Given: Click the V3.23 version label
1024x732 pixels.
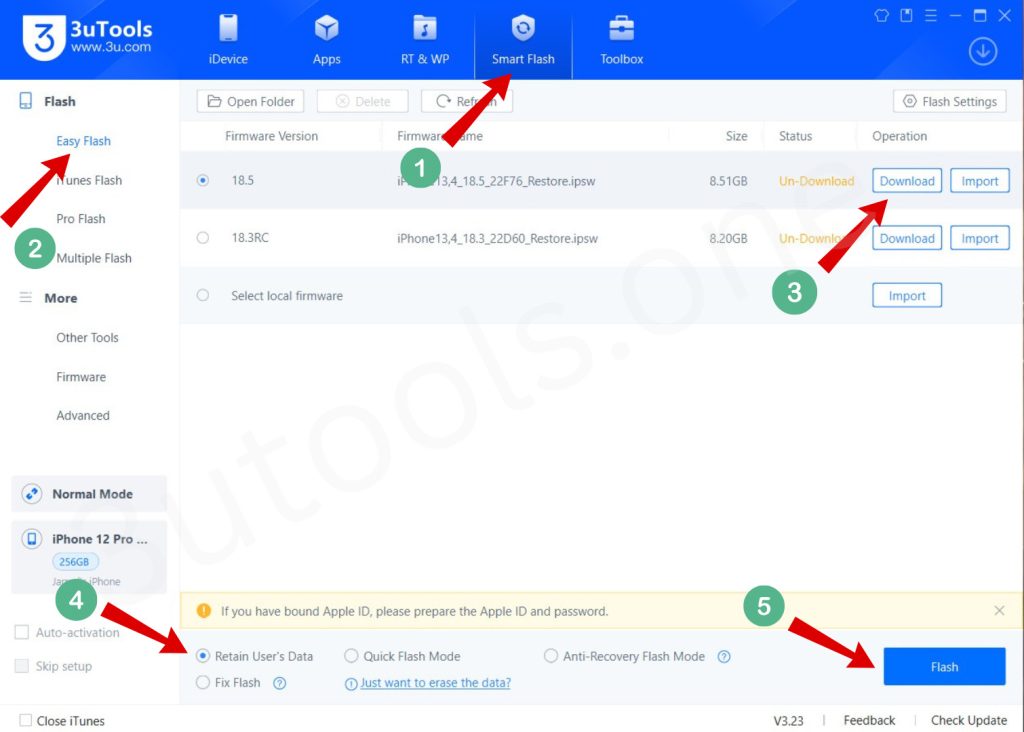Looking at the screenshot, I should click(x=788, y=721).
